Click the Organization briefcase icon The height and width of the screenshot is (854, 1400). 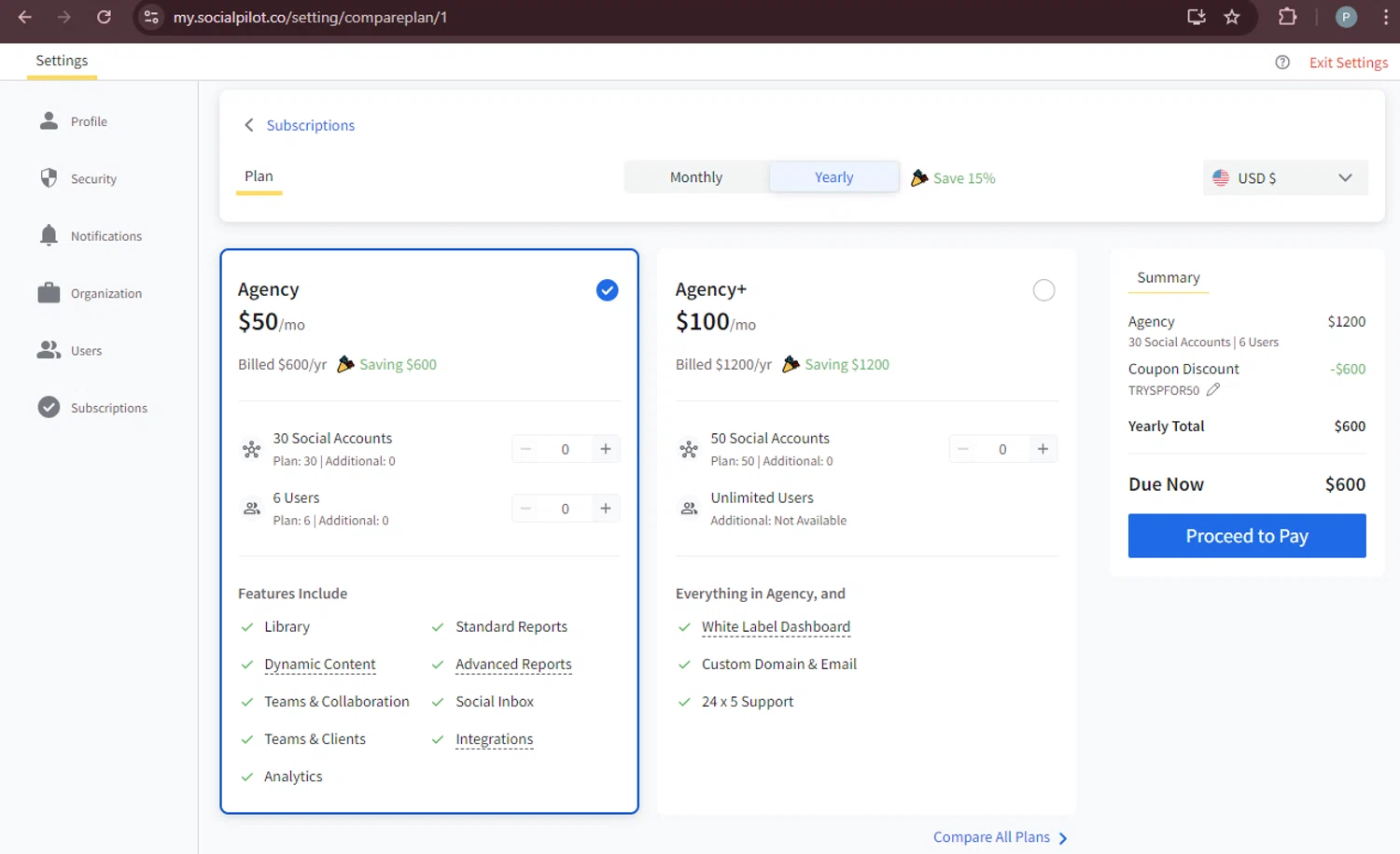point(49,292)
